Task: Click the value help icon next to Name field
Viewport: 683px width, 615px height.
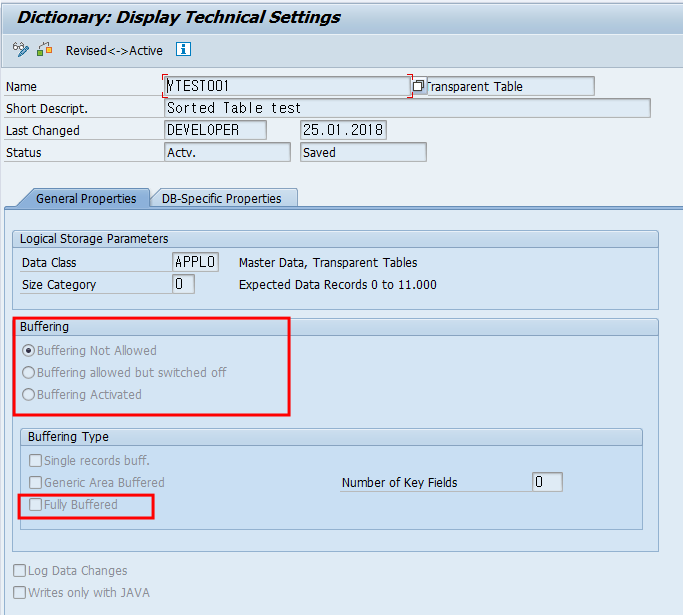Action: (x=418, y=86)
